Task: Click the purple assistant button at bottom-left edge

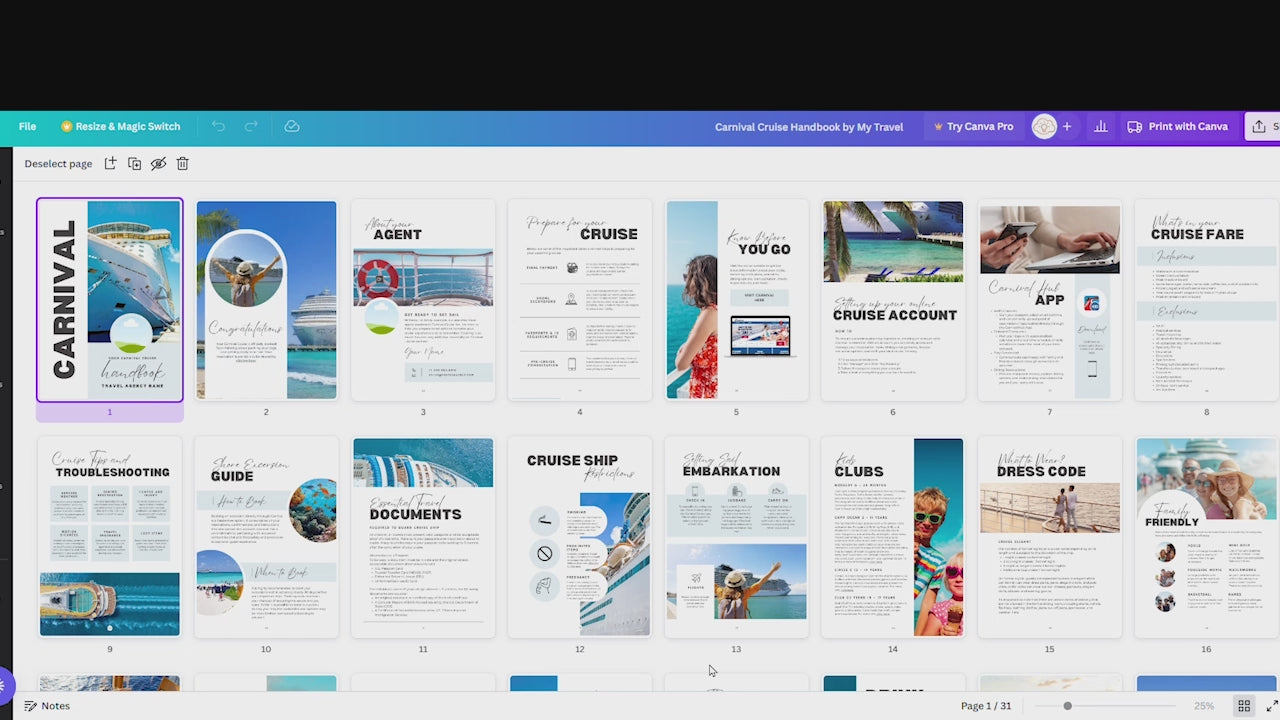Action: click(x=5, y=686)
